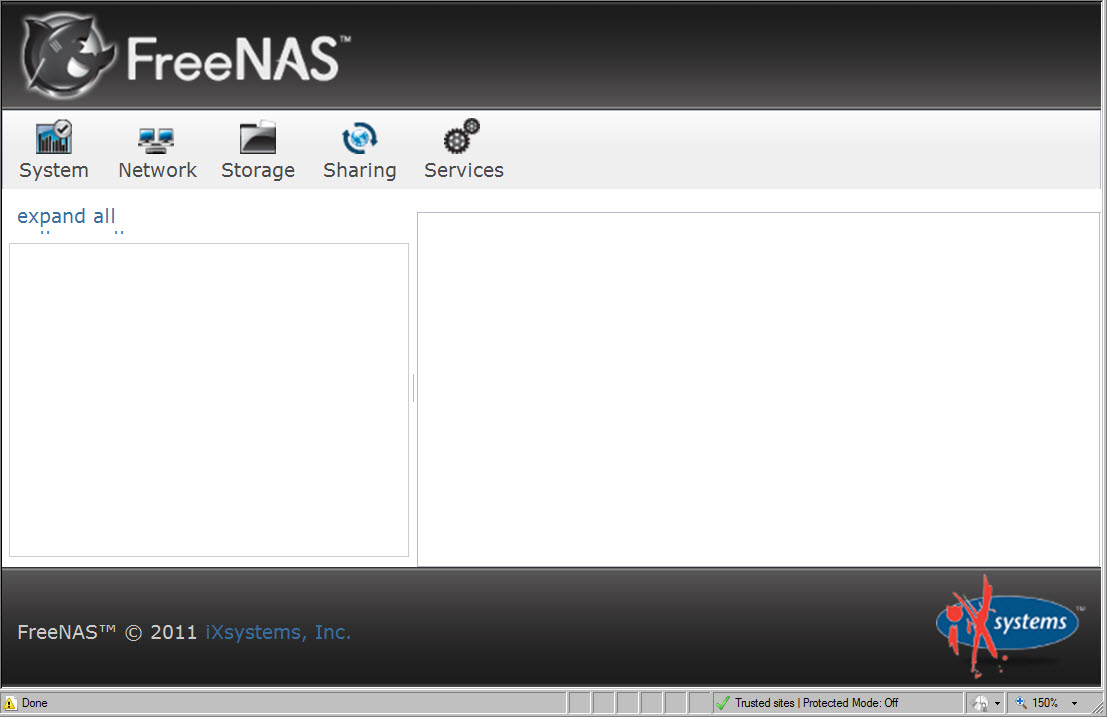Screen dimensions: 1107x717
Task: Select the Sharing menu label
Action: click(360, 171)
